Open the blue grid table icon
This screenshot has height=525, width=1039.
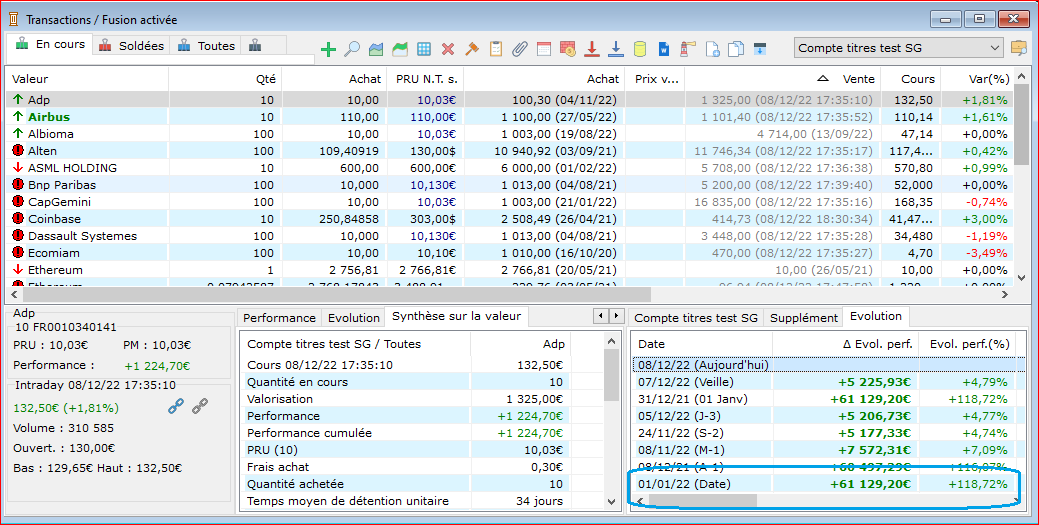point(424,48)
